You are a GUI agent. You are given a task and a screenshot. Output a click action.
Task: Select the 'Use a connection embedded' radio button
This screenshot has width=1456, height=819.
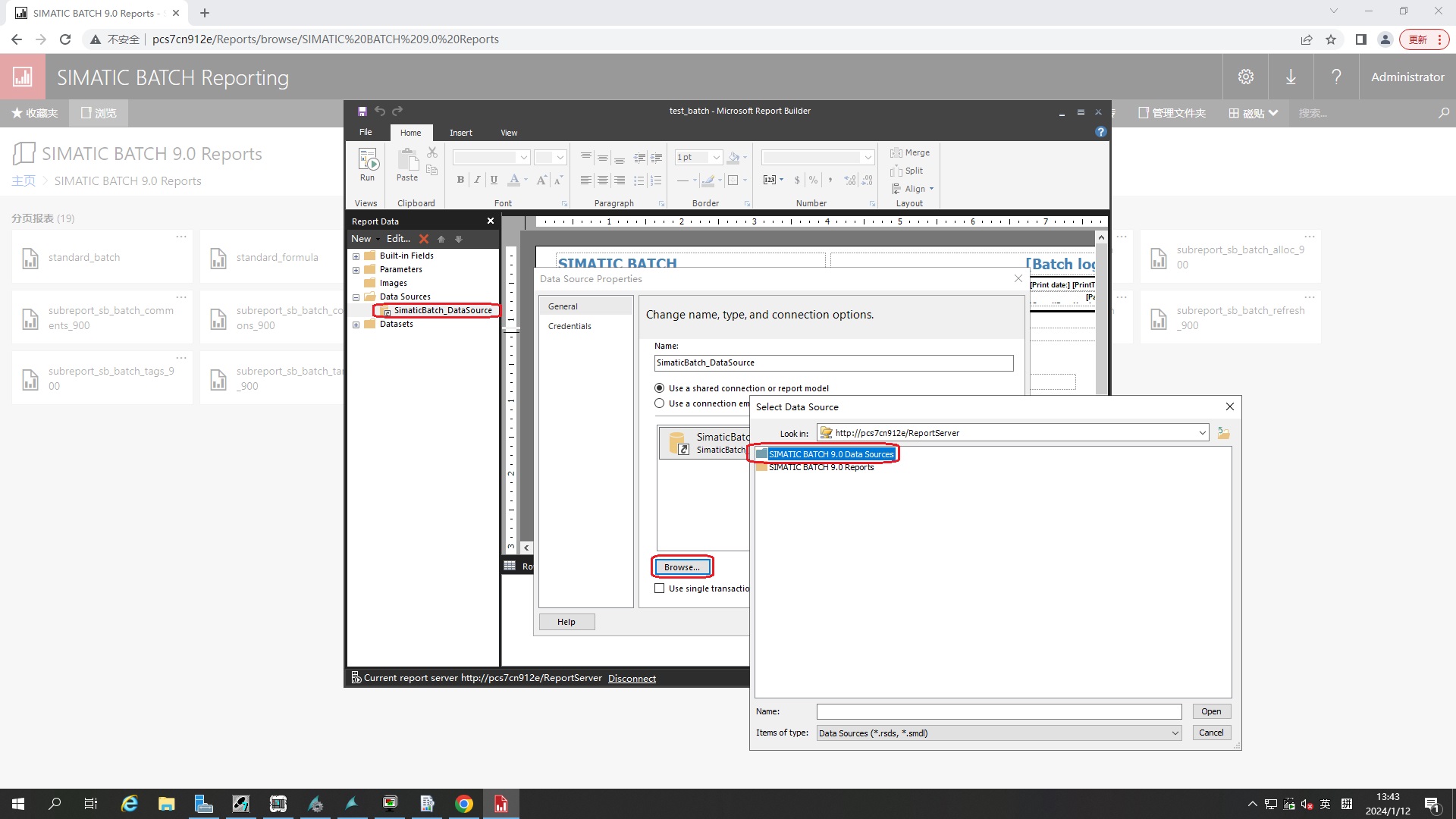pos(660,403)
